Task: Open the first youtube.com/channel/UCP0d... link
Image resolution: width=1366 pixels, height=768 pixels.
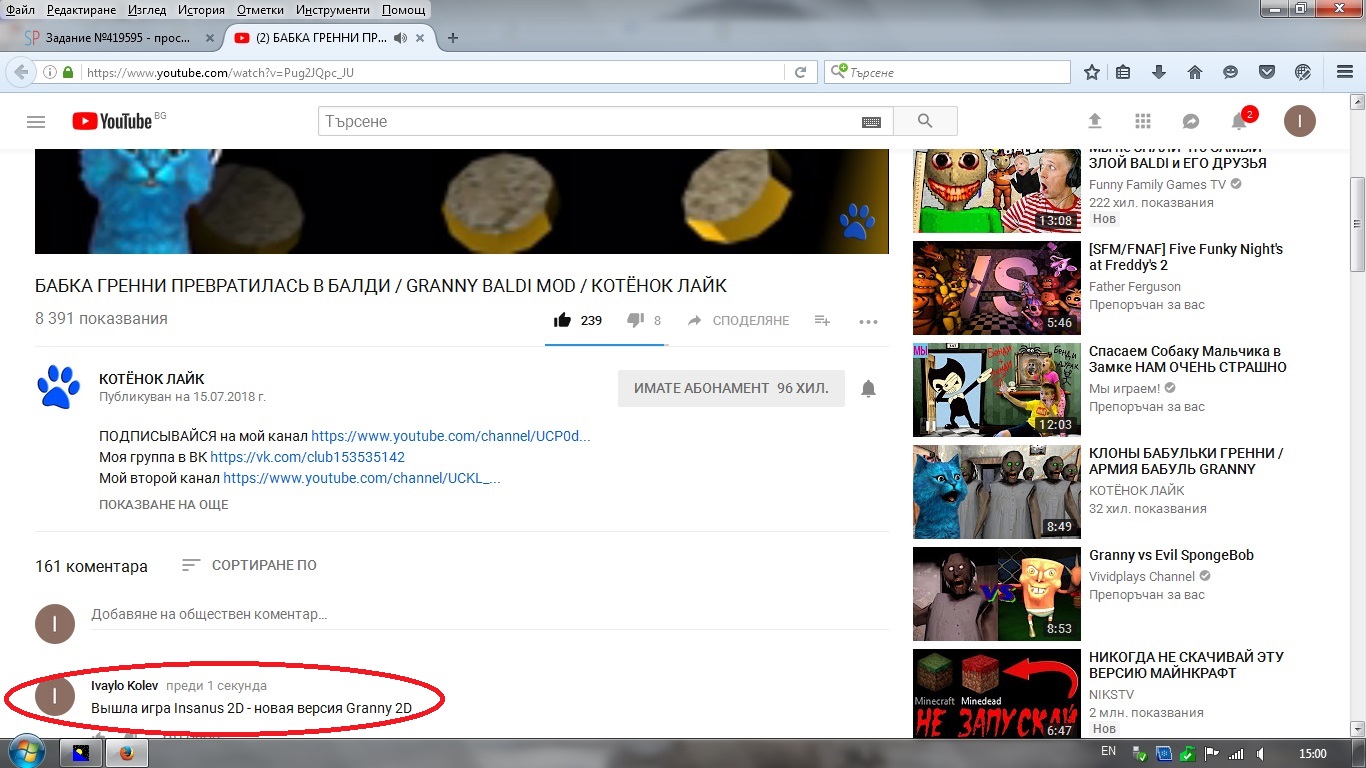Action: 451,436
